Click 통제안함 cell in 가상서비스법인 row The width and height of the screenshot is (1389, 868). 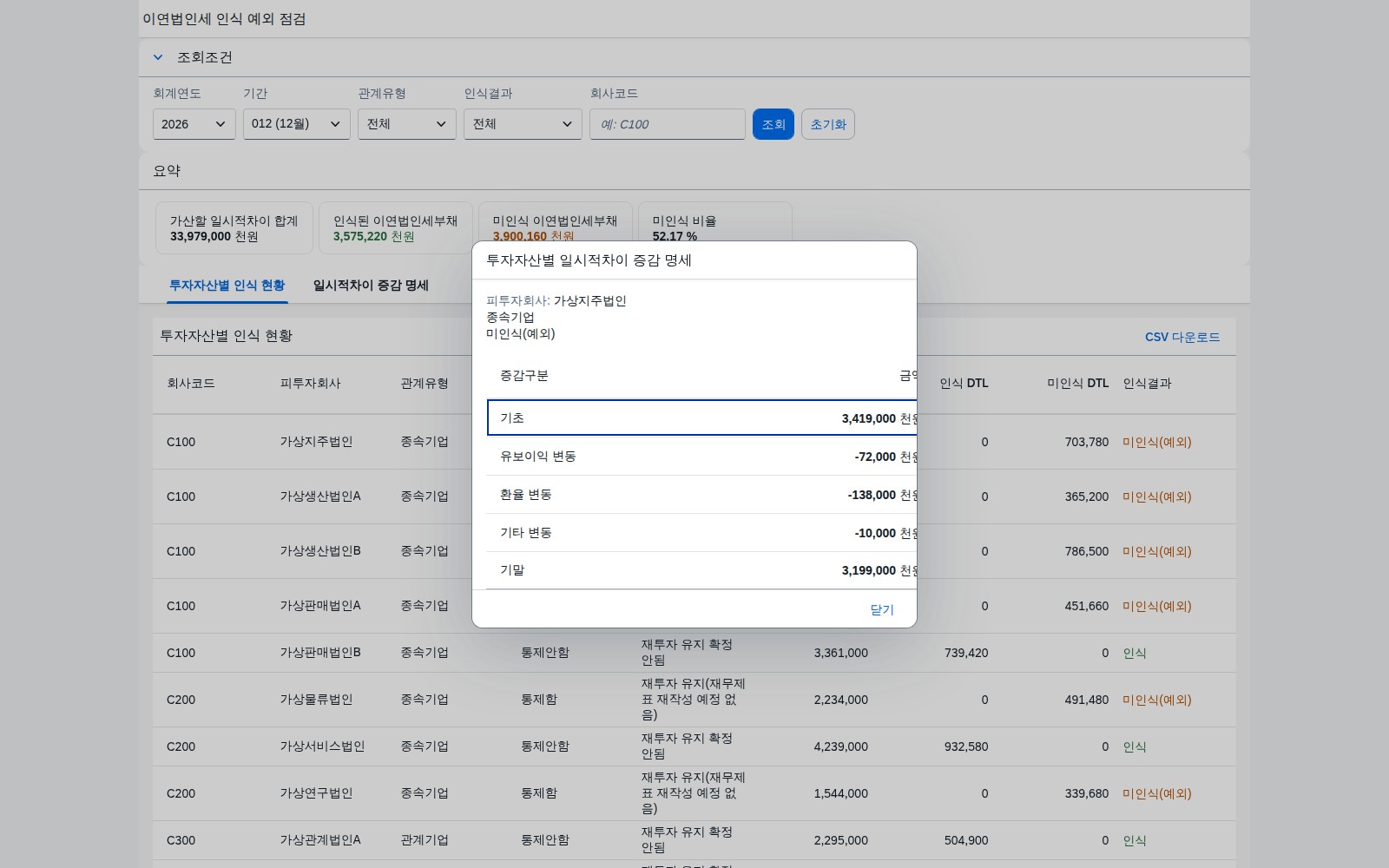click(545, 746)
